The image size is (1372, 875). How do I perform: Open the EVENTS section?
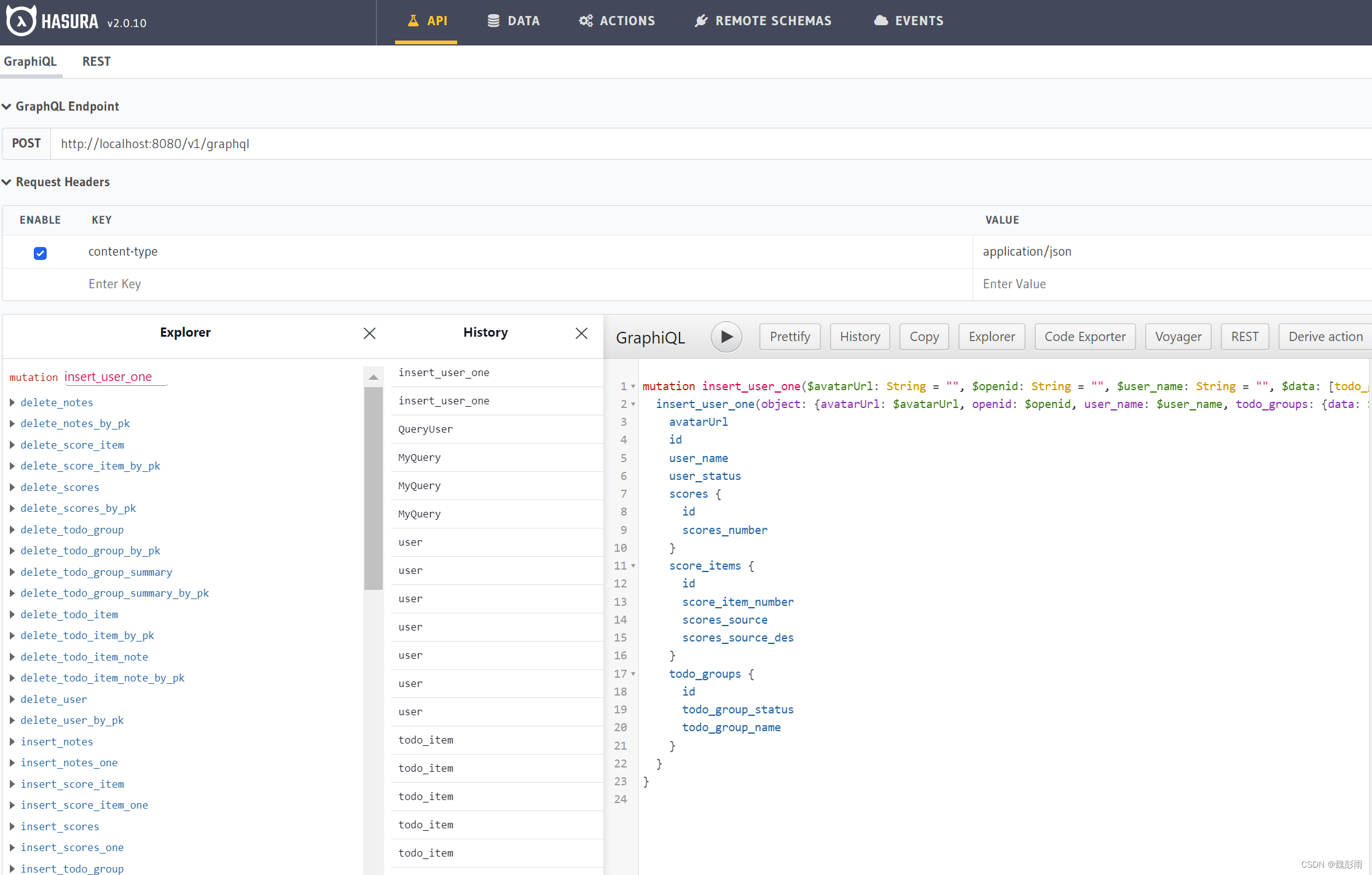click(x=907, y=20)
